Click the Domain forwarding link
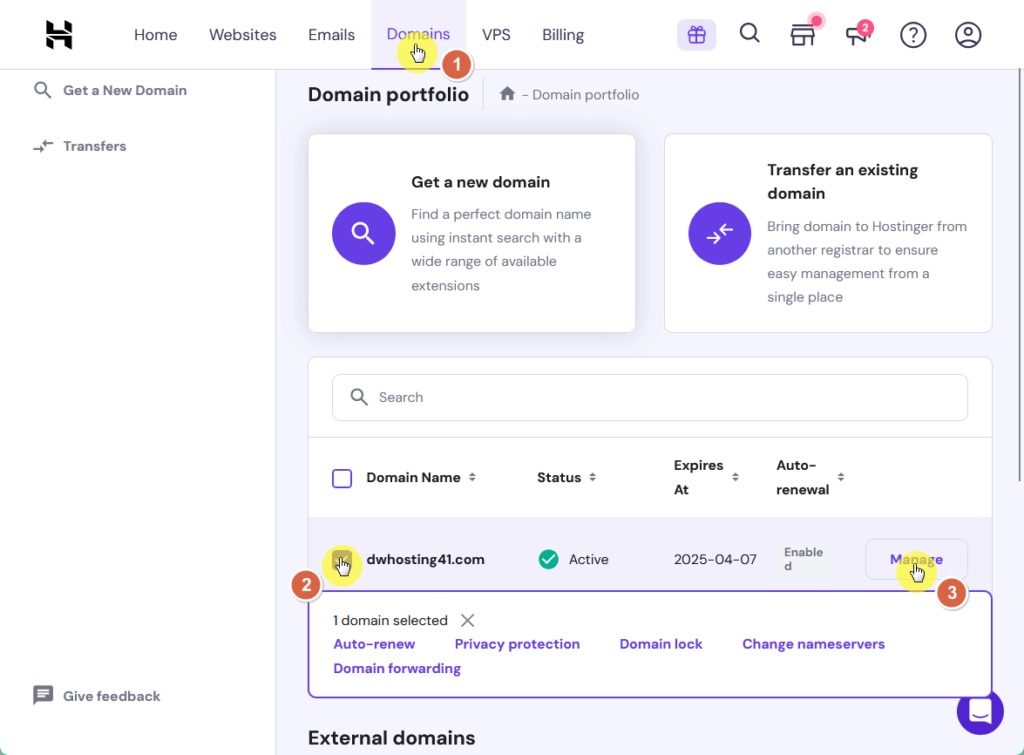 (x=397, y=669)
